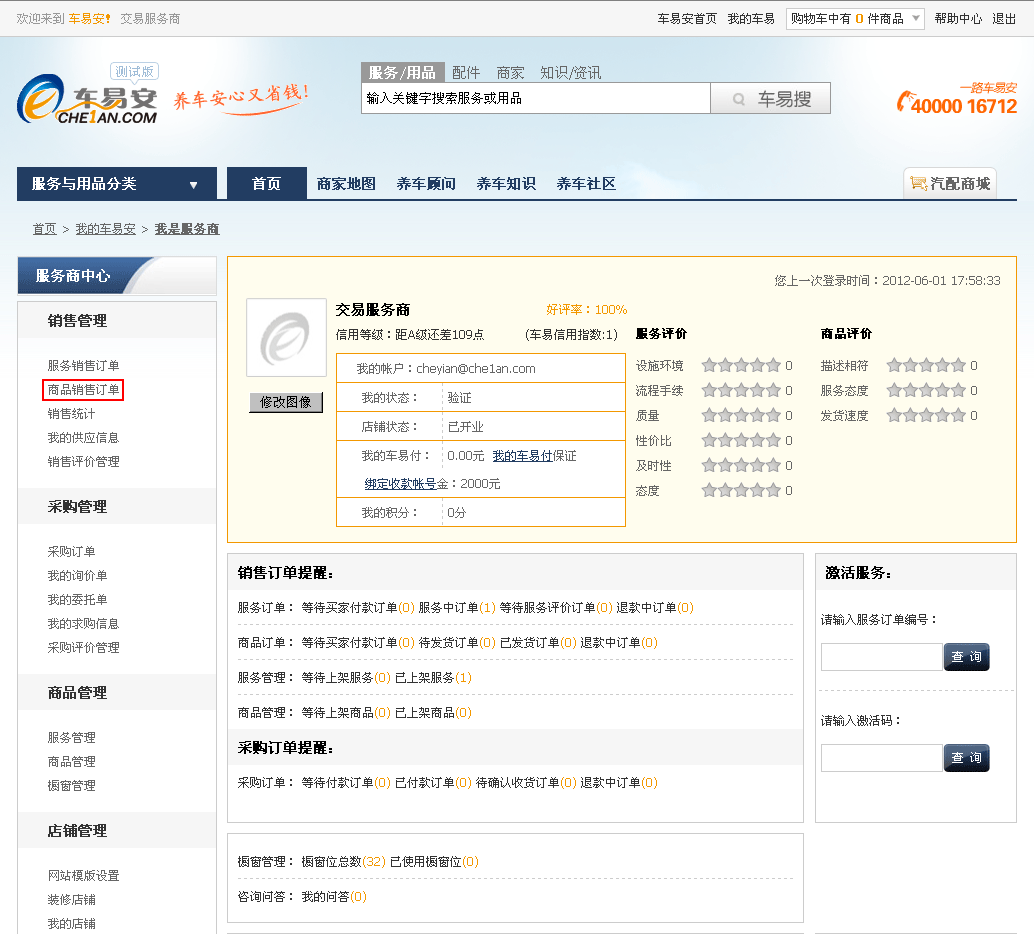
Task: Click 已上架服务(1) link
Action: 433,677
